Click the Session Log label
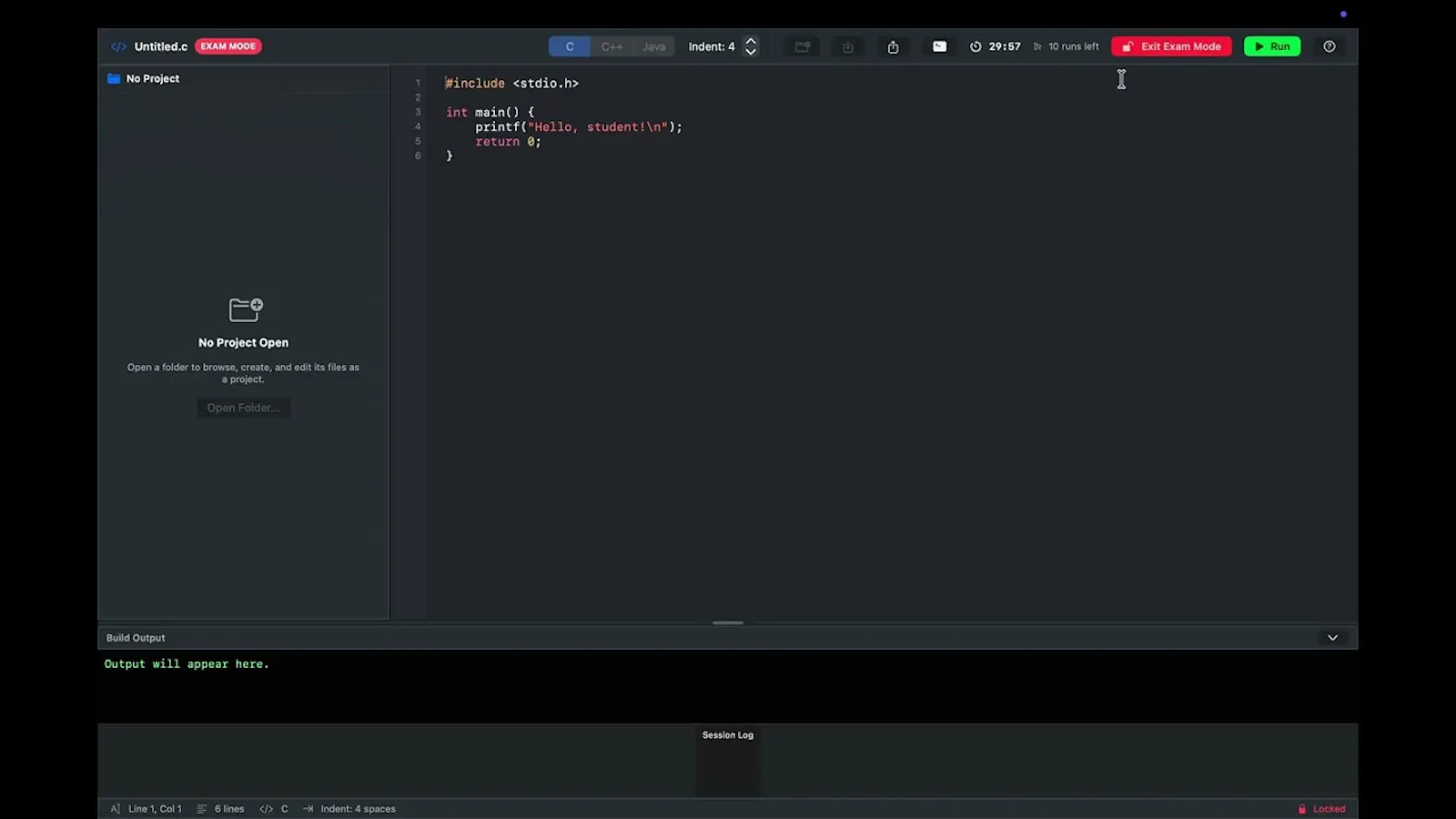The height and width of the screenshot is (819, 1456). [x=728, y=735]
